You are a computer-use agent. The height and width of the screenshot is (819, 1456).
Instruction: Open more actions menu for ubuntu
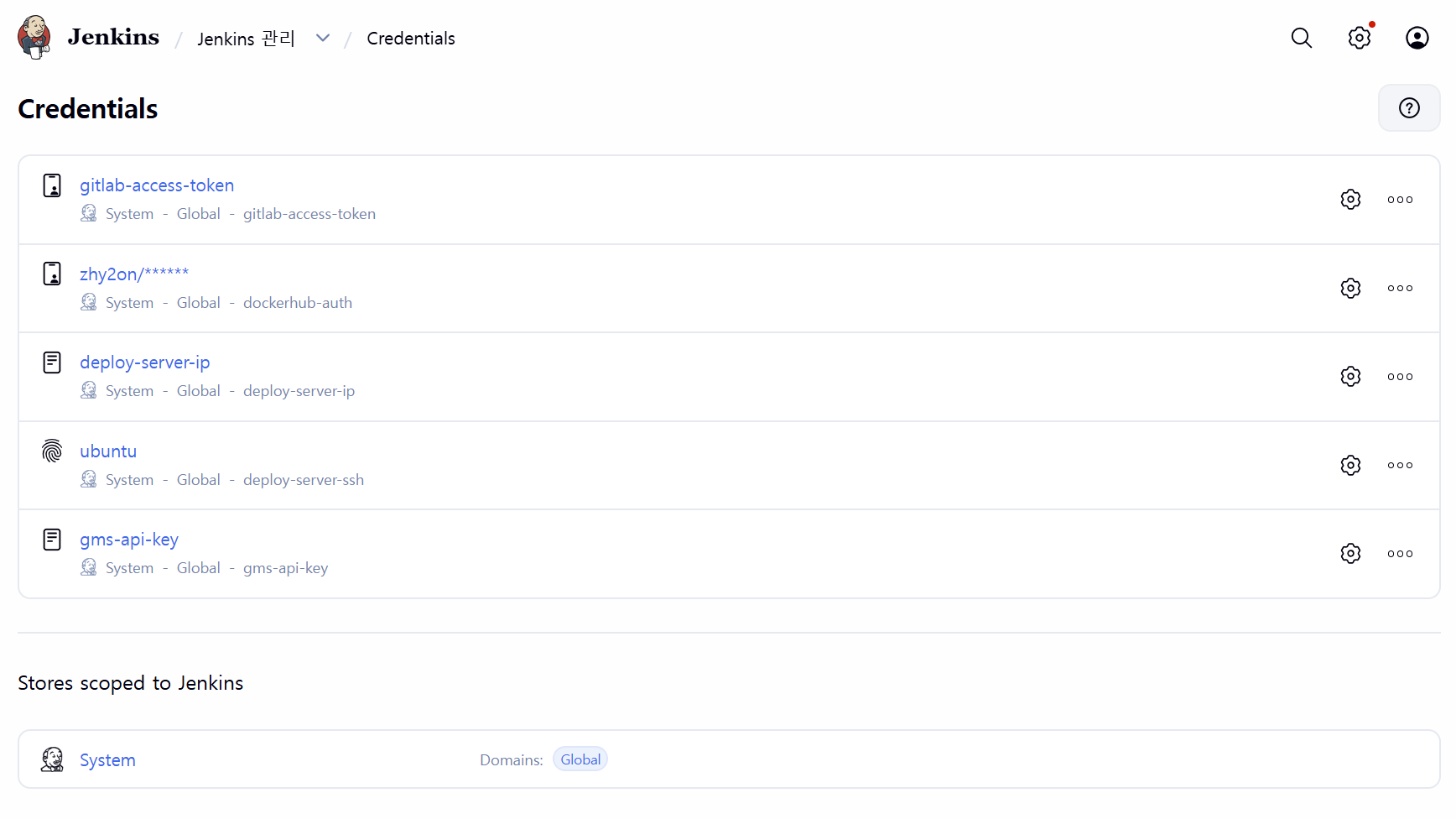click(x=1400, y=466)
